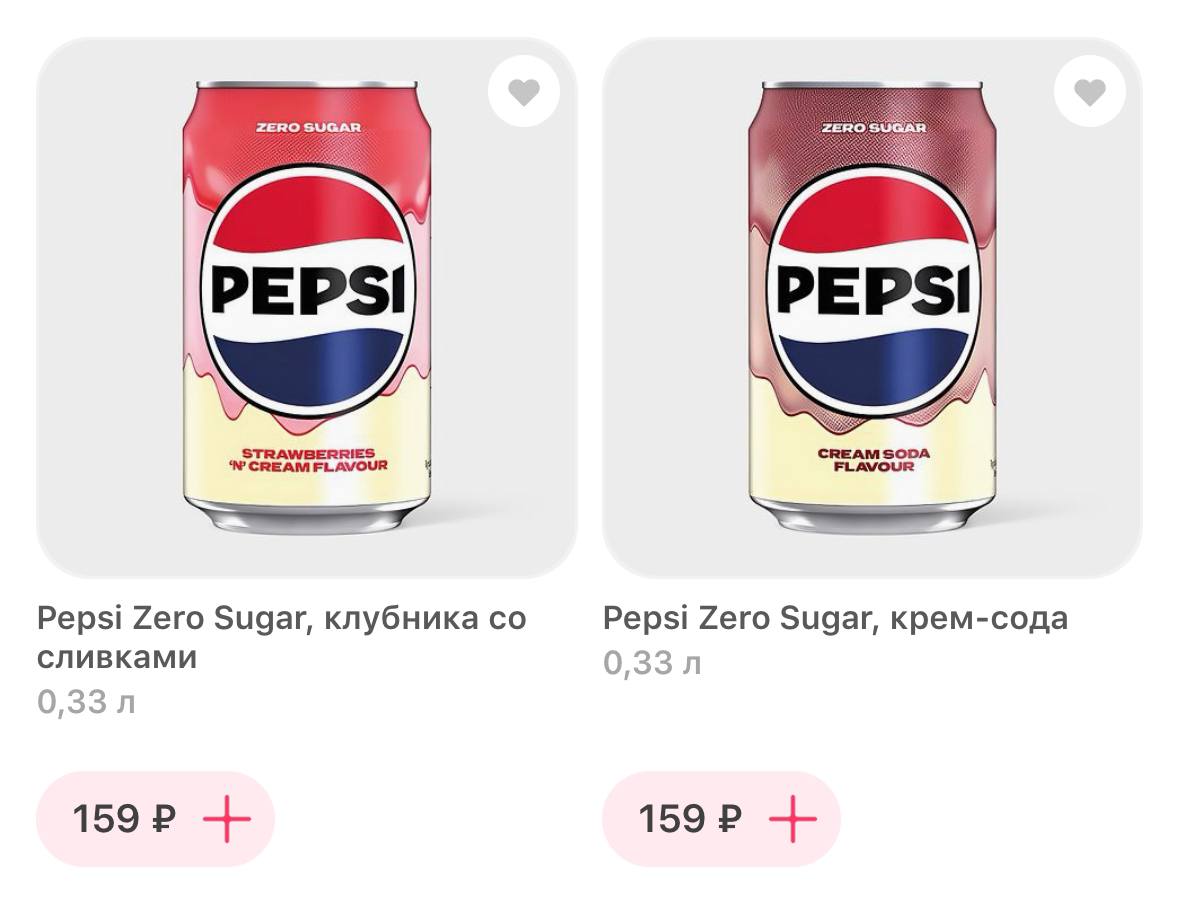Click "ZERO SUGAR" text on the red strawberries can
Viewport: 1179px width, 914px height.
[x=308, y=128]
